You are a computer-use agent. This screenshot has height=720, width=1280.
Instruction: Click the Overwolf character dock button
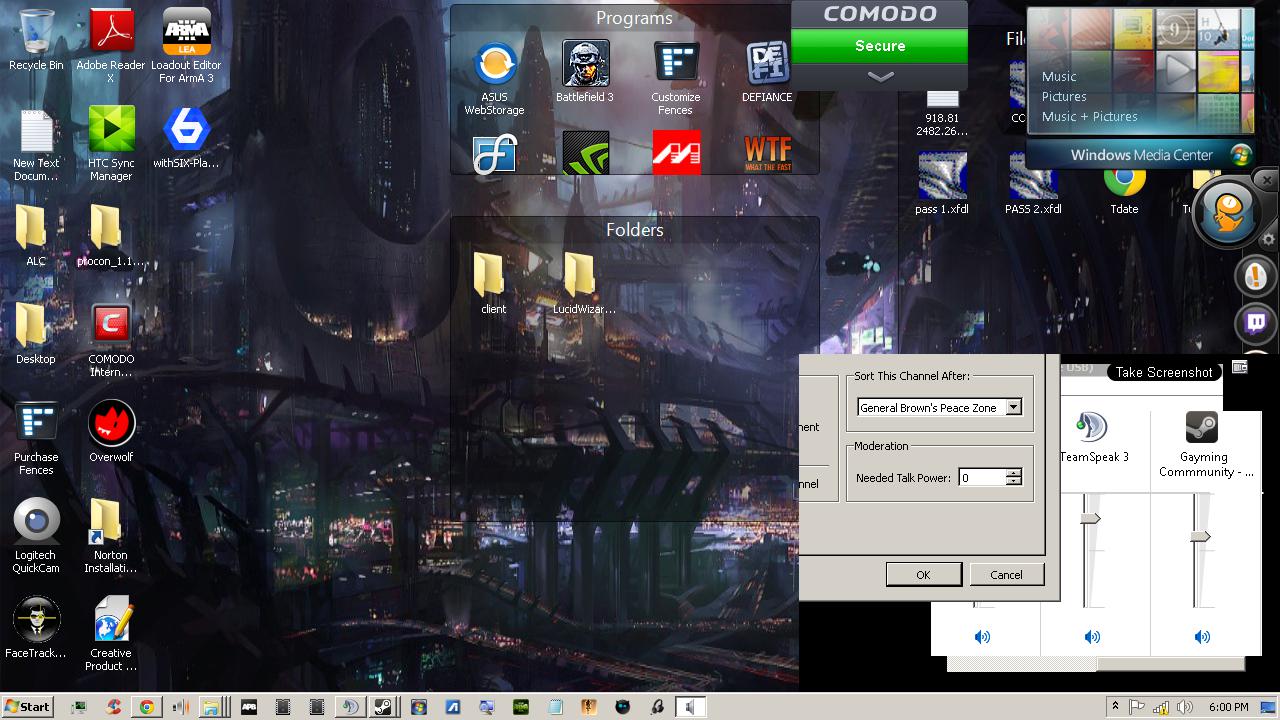pos(1227,212)
